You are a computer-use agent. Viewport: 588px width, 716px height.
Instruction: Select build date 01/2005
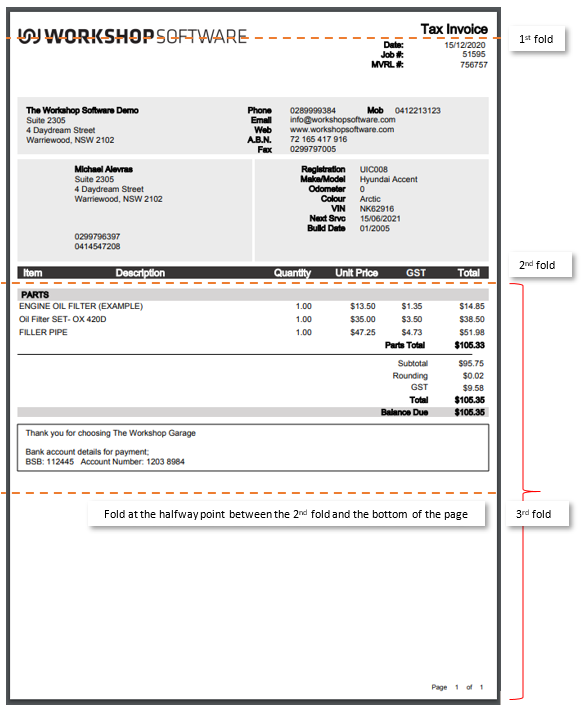pos(375,228)
